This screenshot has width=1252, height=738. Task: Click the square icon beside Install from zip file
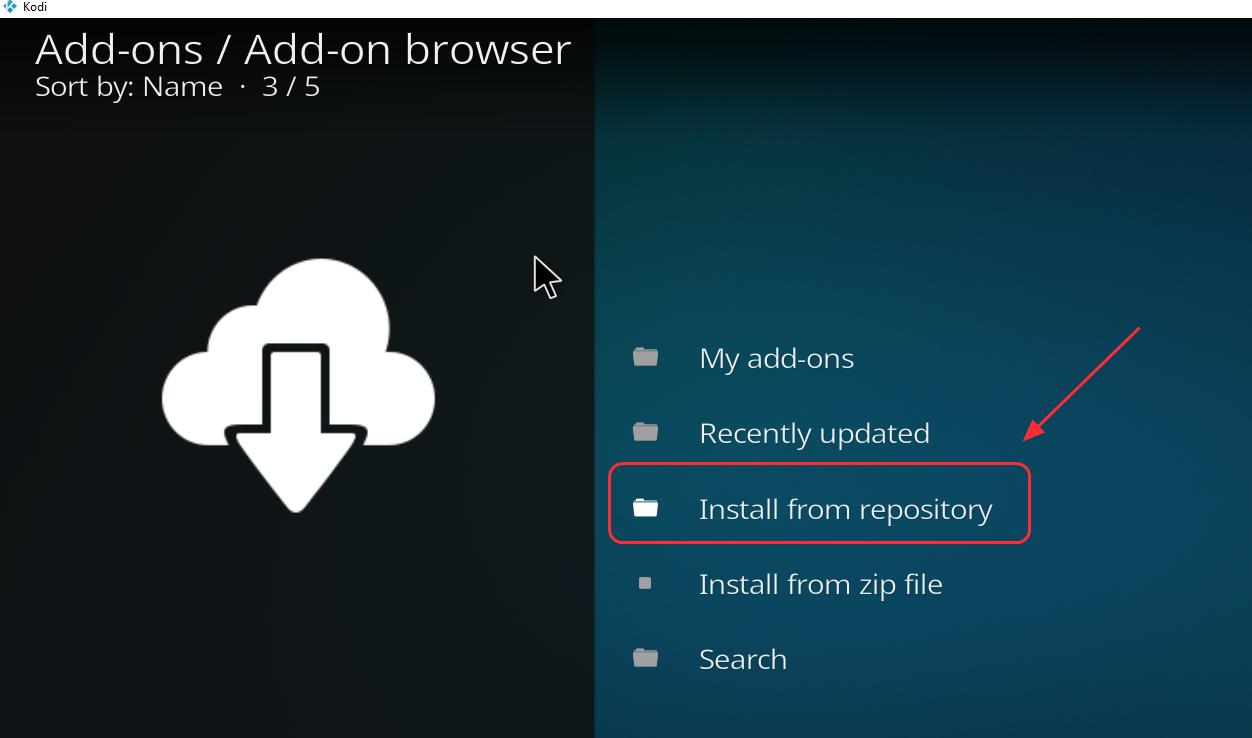[645, 583]
